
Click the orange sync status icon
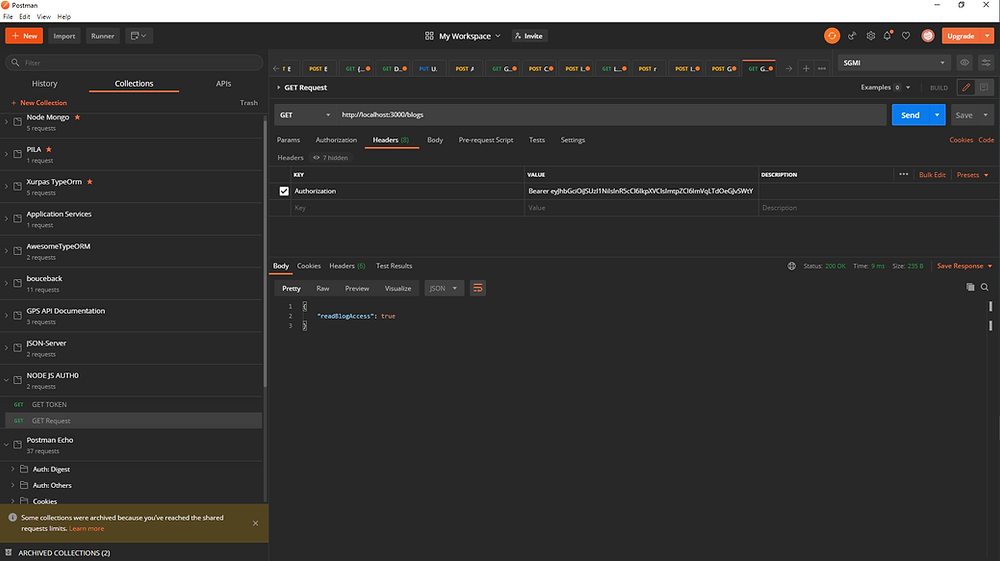click(832, 36)
